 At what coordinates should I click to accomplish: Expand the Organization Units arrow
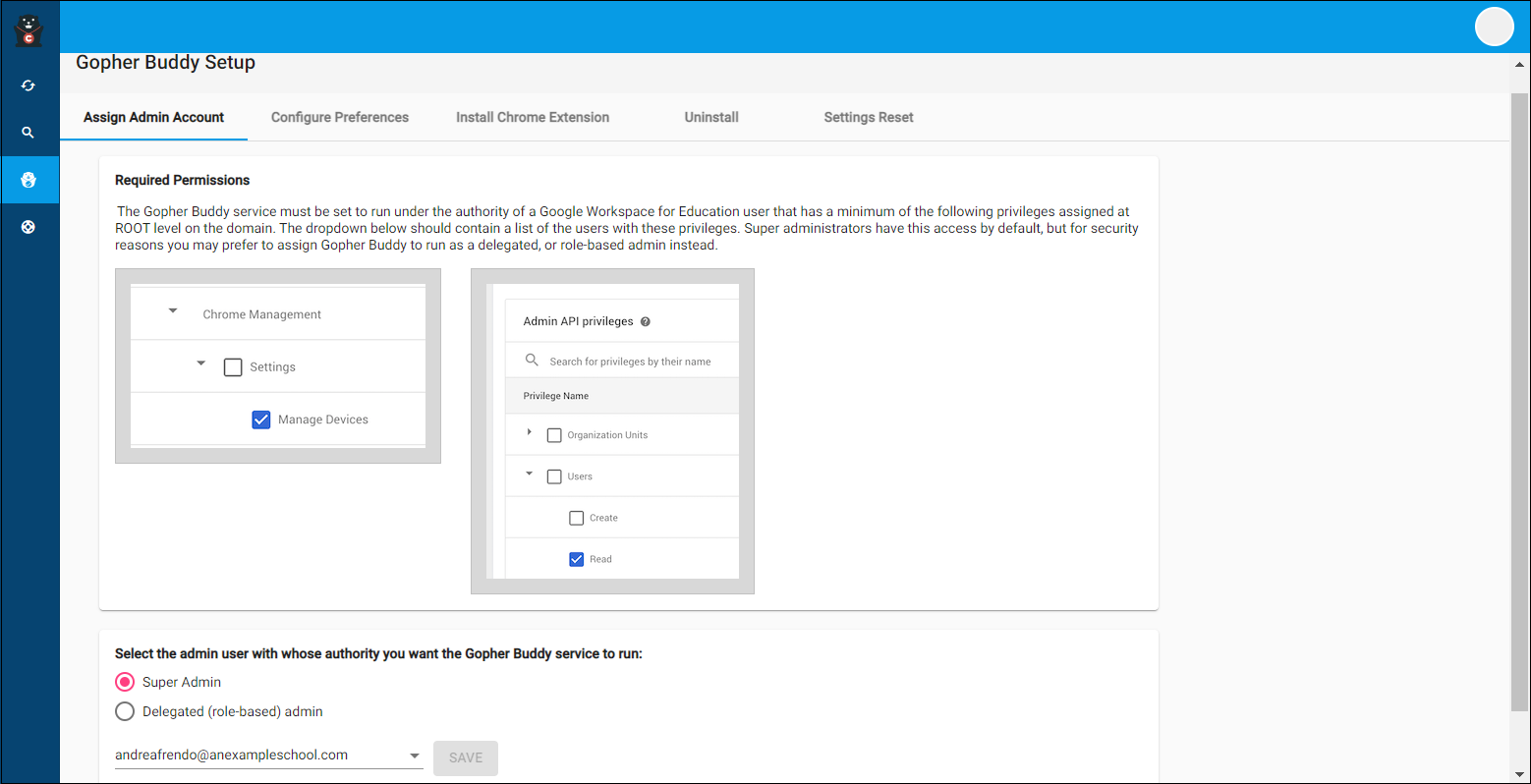coord(529,432)
